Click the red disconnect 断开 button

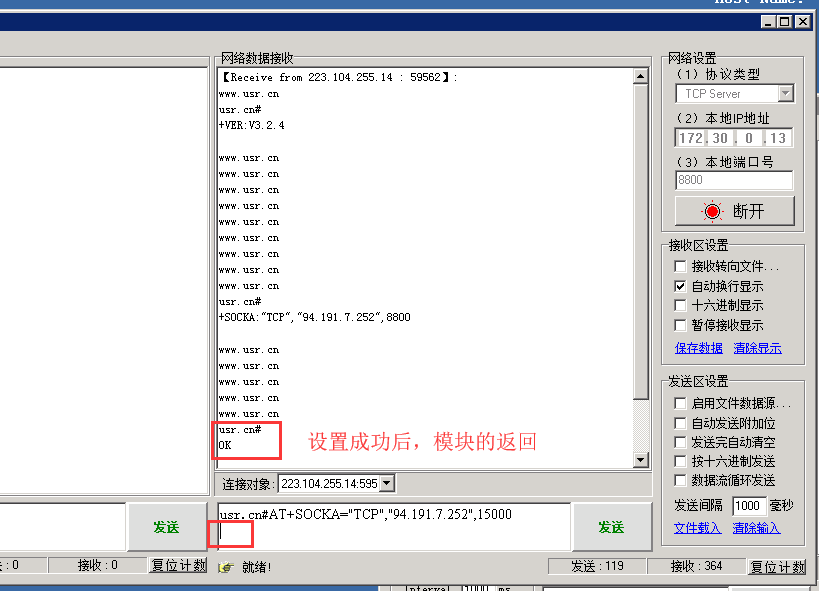(734, 211)
